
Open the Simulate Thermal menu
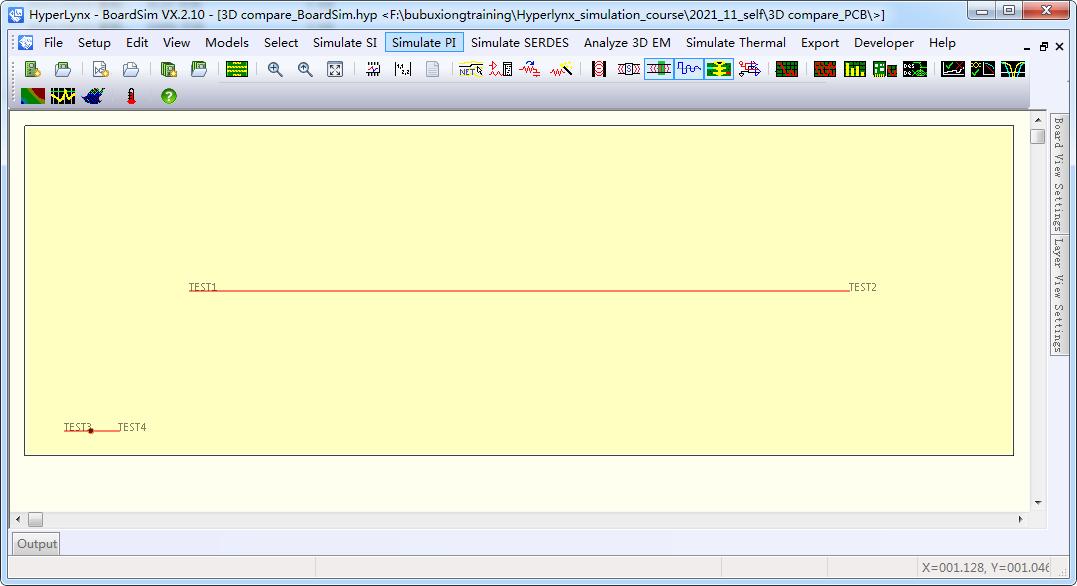point(735,43)
